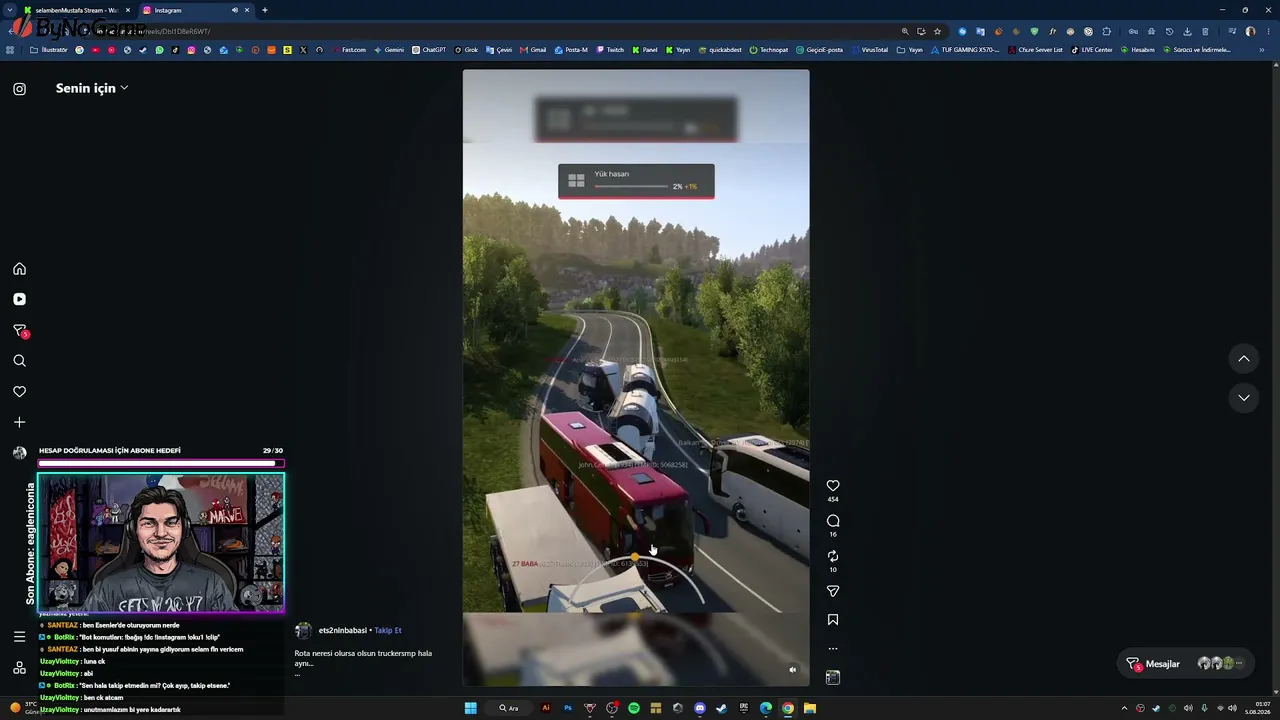Show more bookmarks overflow chevron
The height and width of the screenshot is (720, 1280).
1262,50
